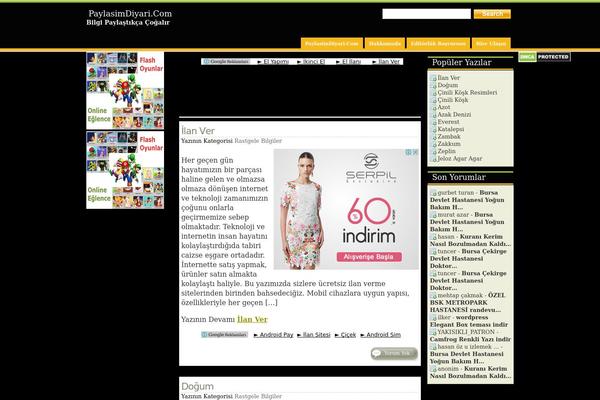600x400 pixels.
Task: Click Alışverişe Başla button in ad
Action: coord(369,257)
